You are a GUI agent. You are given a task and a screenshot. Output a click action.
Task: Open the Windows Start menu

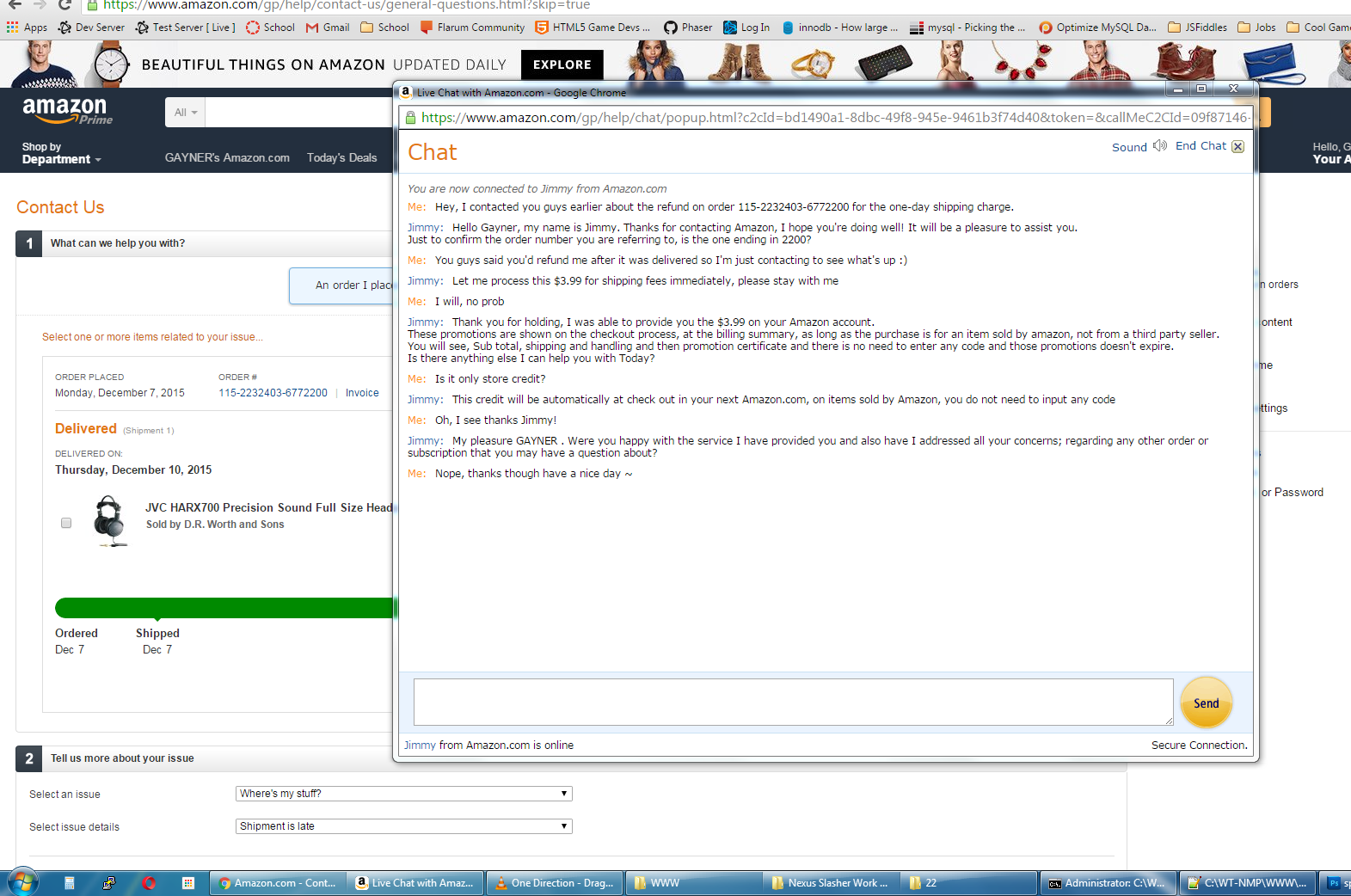[x=22, y=883]
